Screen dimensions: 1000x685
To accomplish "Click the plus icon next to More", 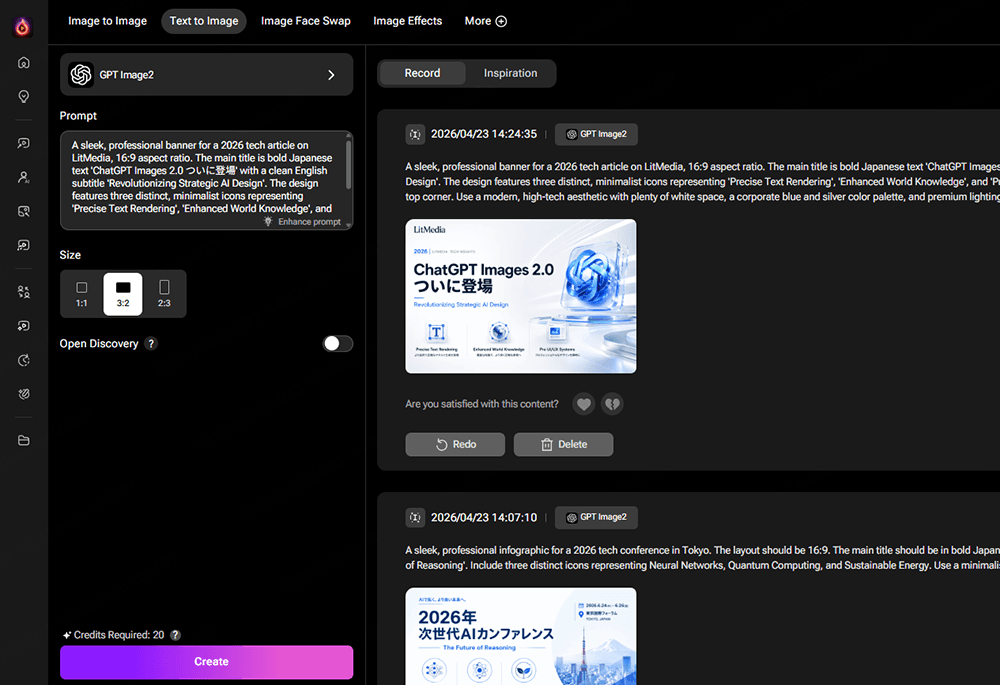I will coord(501,21).
